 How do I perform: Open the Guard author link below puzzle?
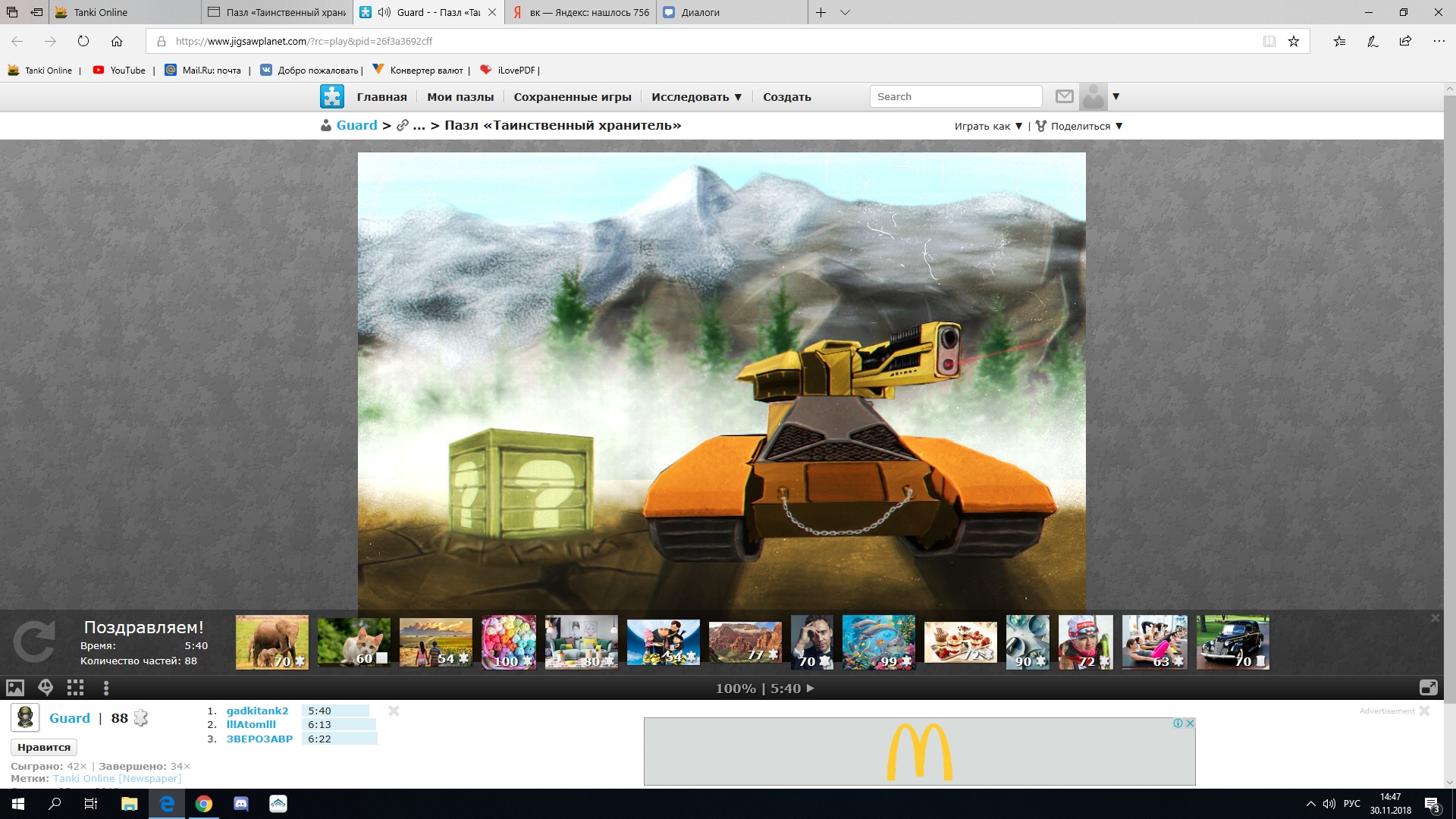click(x=69, y=718)
